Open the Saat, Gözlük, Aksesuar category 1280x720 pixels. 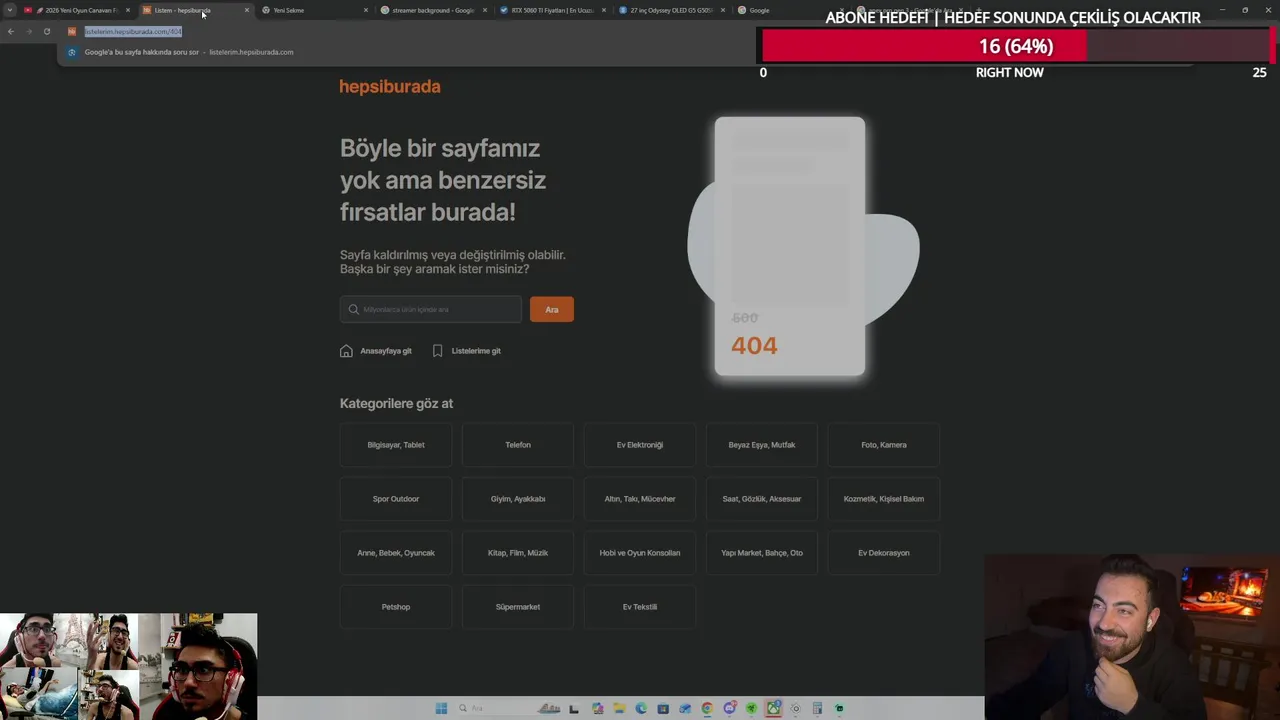(x=762, y=499)
